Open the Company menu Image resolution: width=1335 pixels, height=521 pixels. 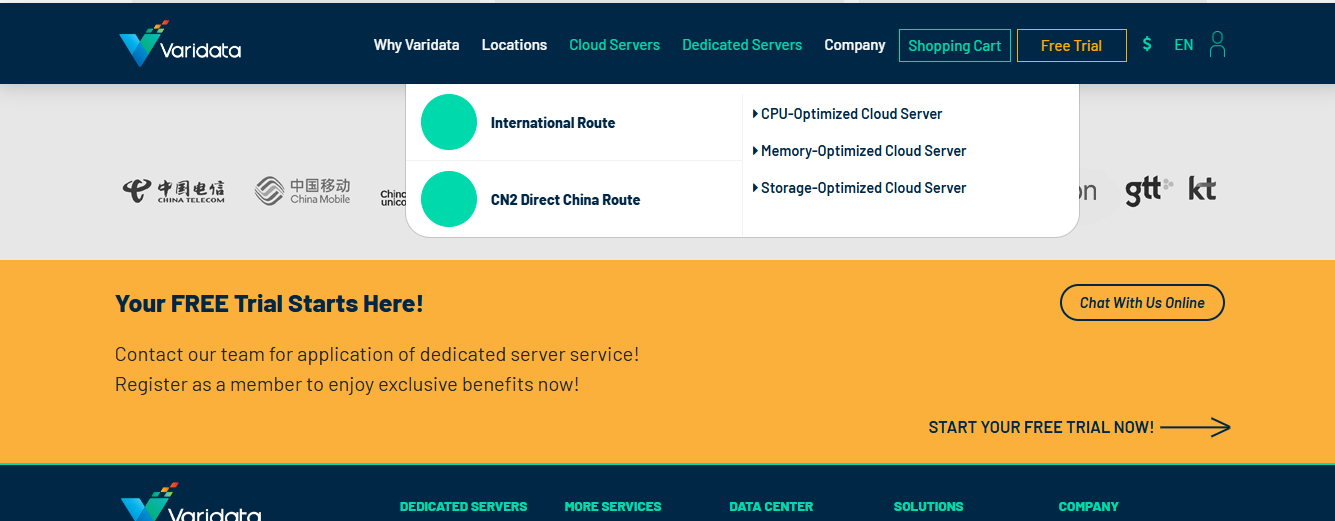(855, 45)
